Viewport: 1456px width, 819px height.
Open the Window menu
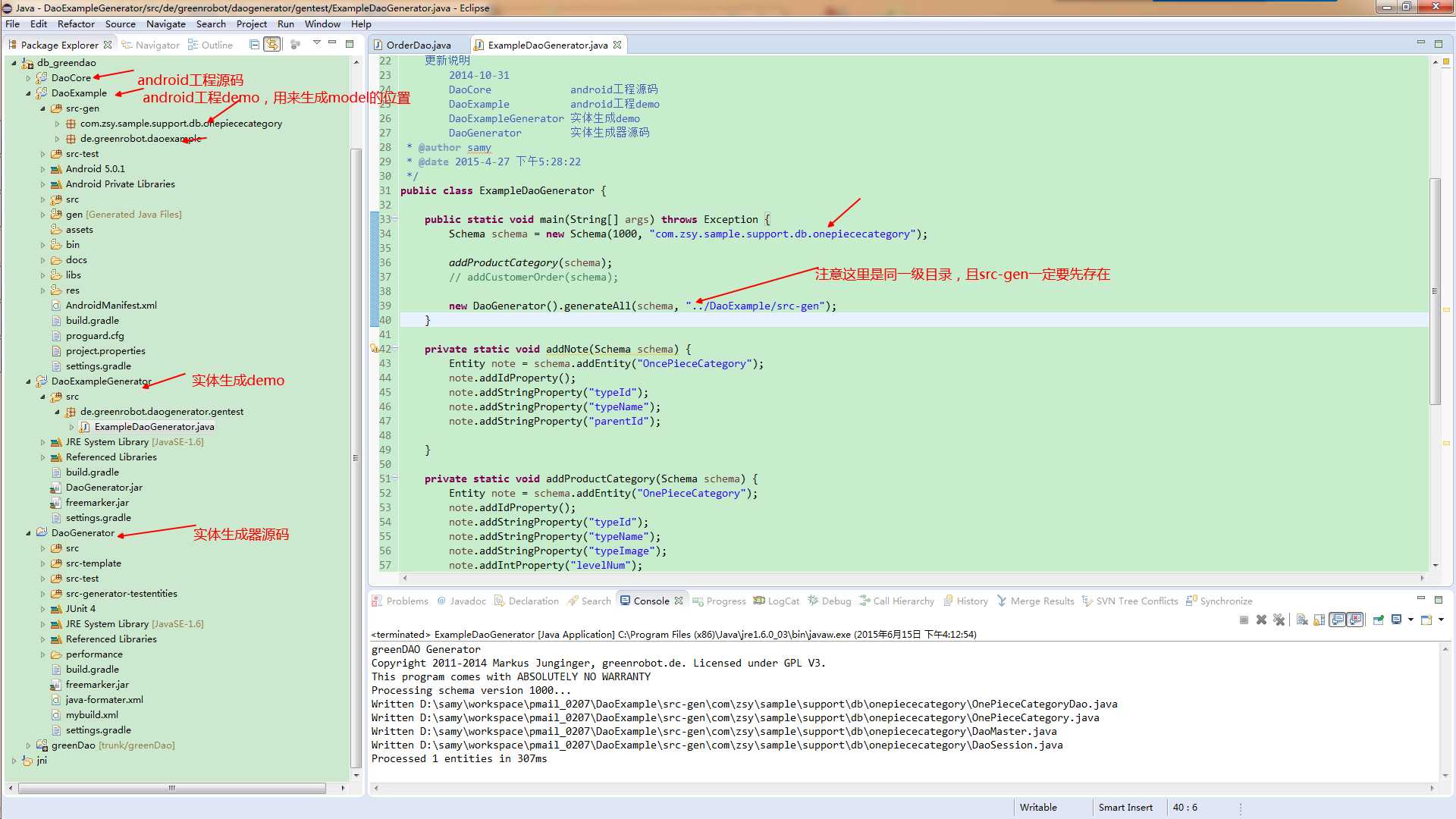[322, 24]
